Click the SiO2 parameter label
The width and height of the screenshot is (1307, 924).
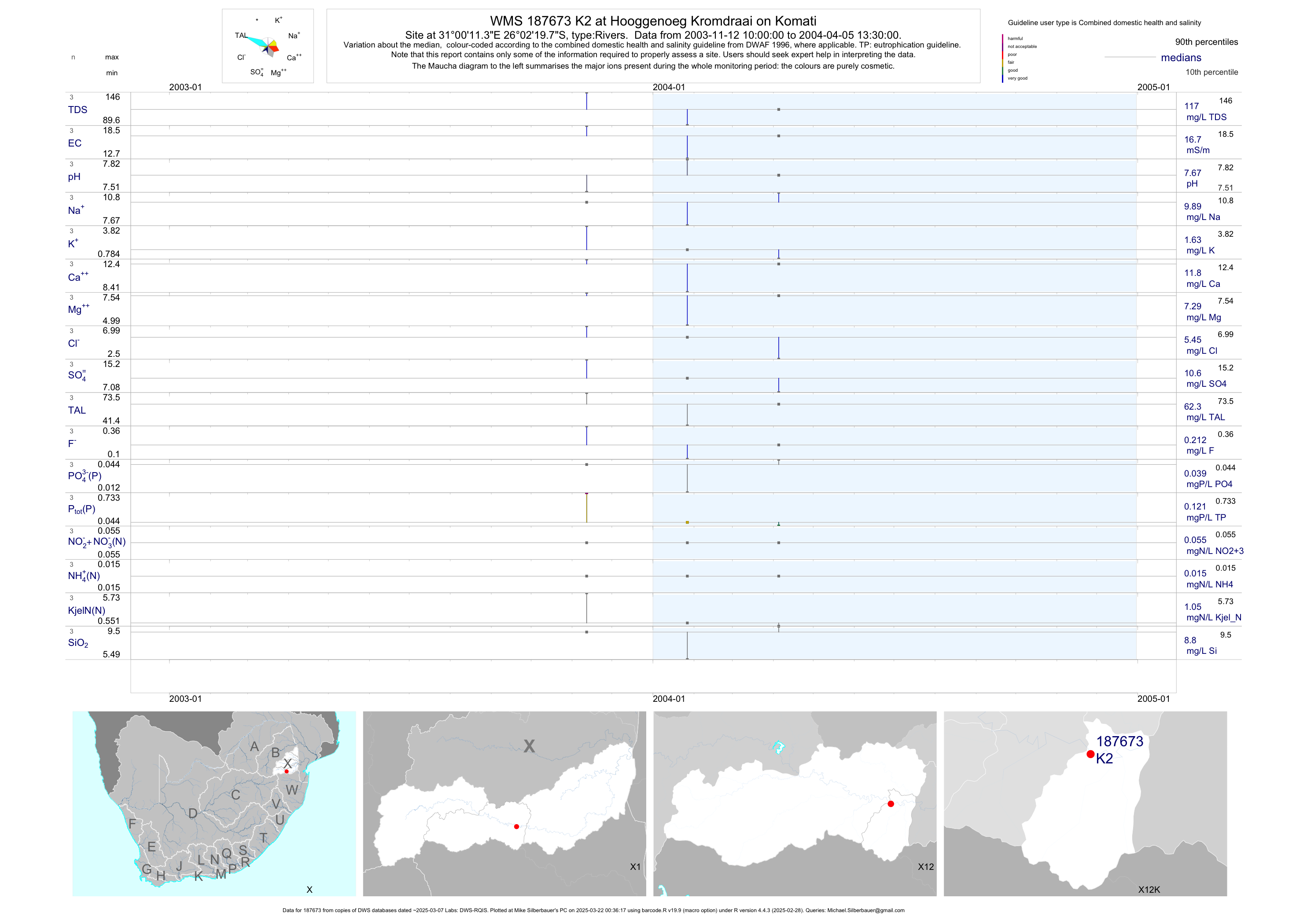[78, 643]
